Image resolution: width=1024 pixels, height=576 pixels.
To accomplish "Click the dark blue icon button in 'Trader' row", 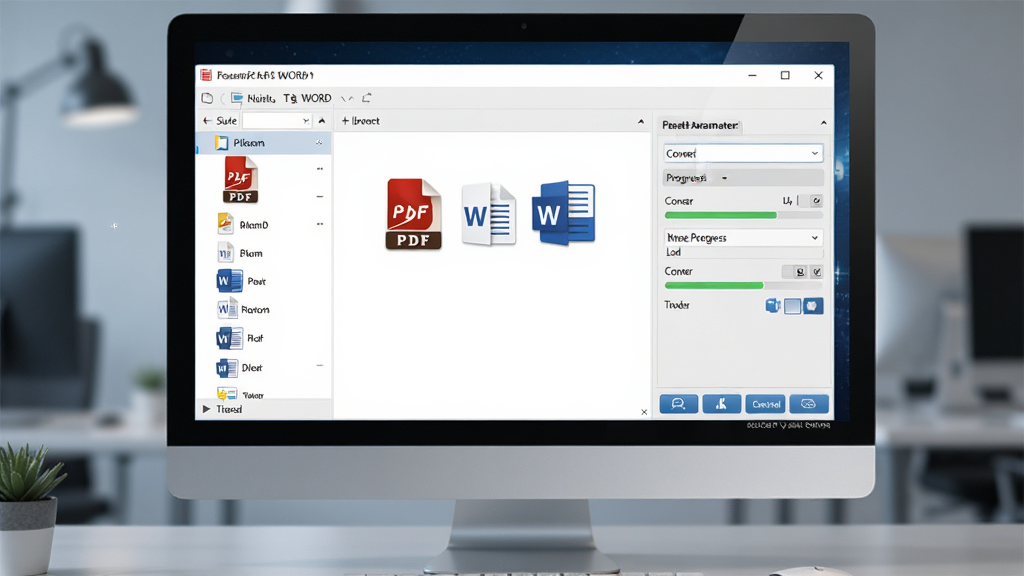I will click(812, 306).
